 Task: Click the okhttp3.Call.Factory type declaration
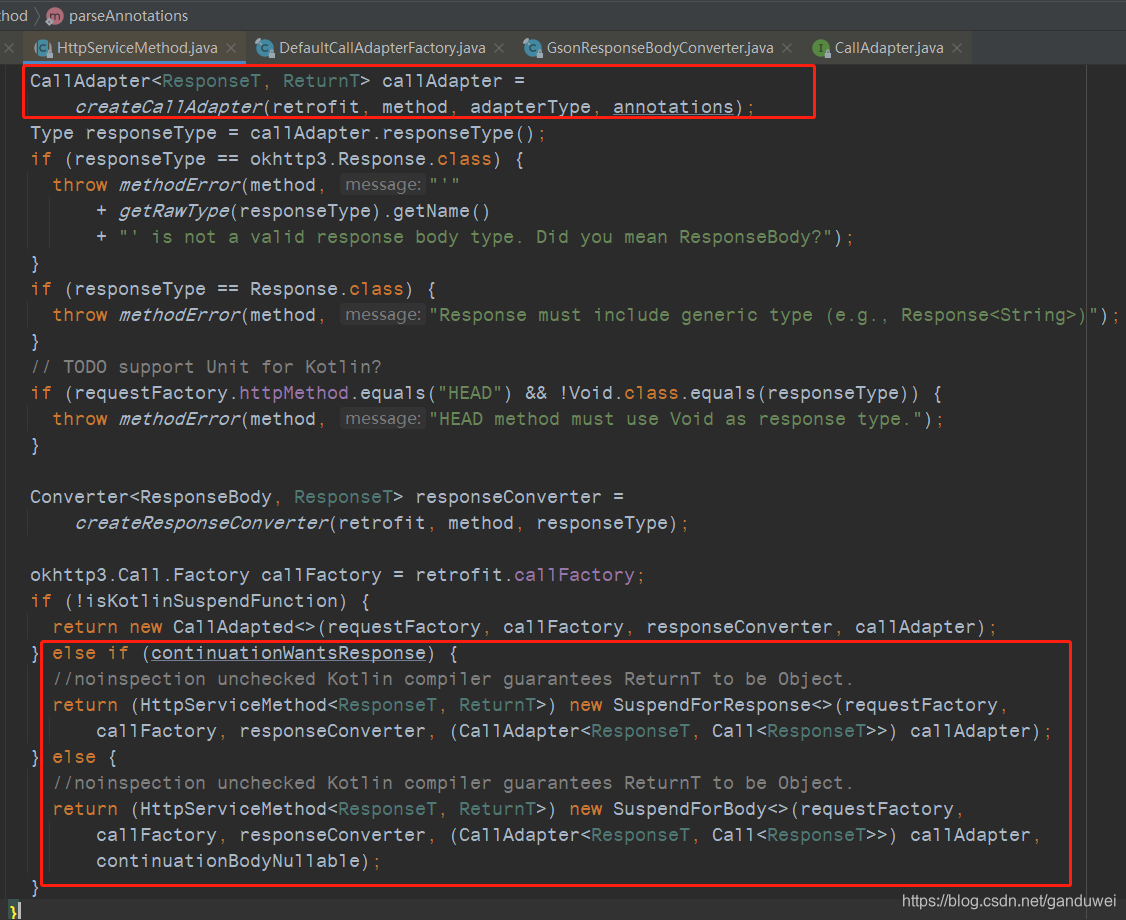tap(139, 575)
